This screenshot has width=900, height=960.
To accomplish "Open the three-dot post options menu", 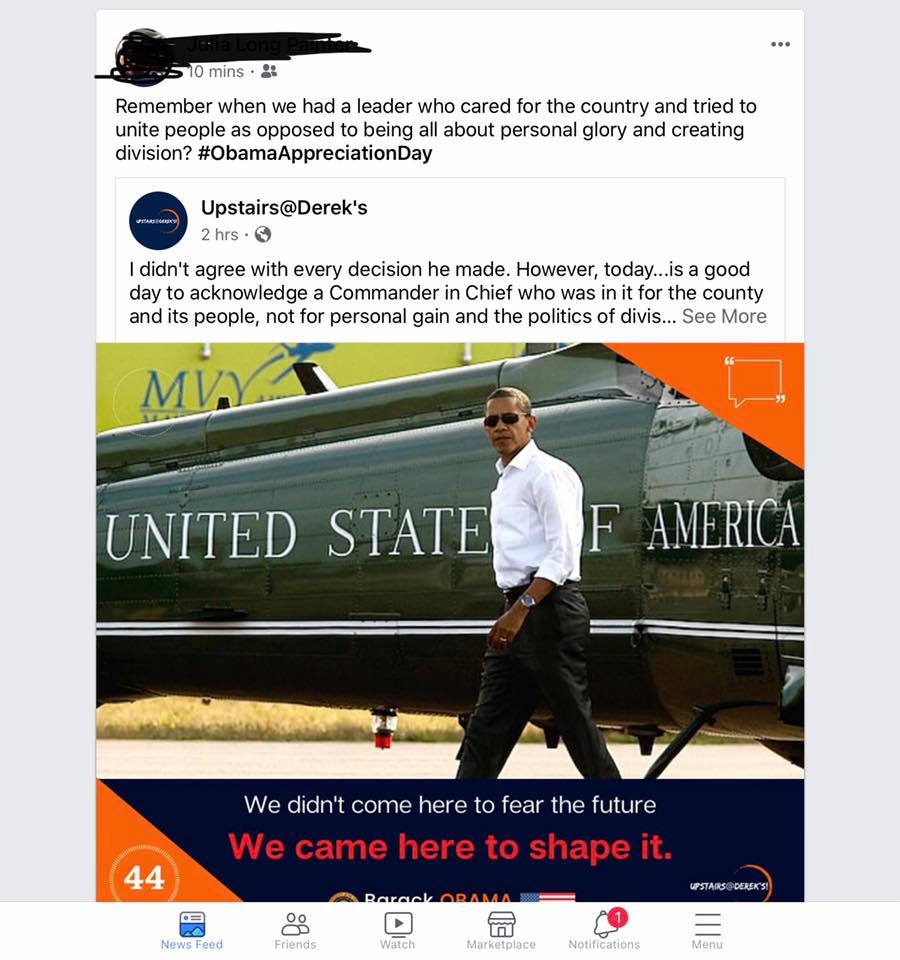I will coord(780,44).
